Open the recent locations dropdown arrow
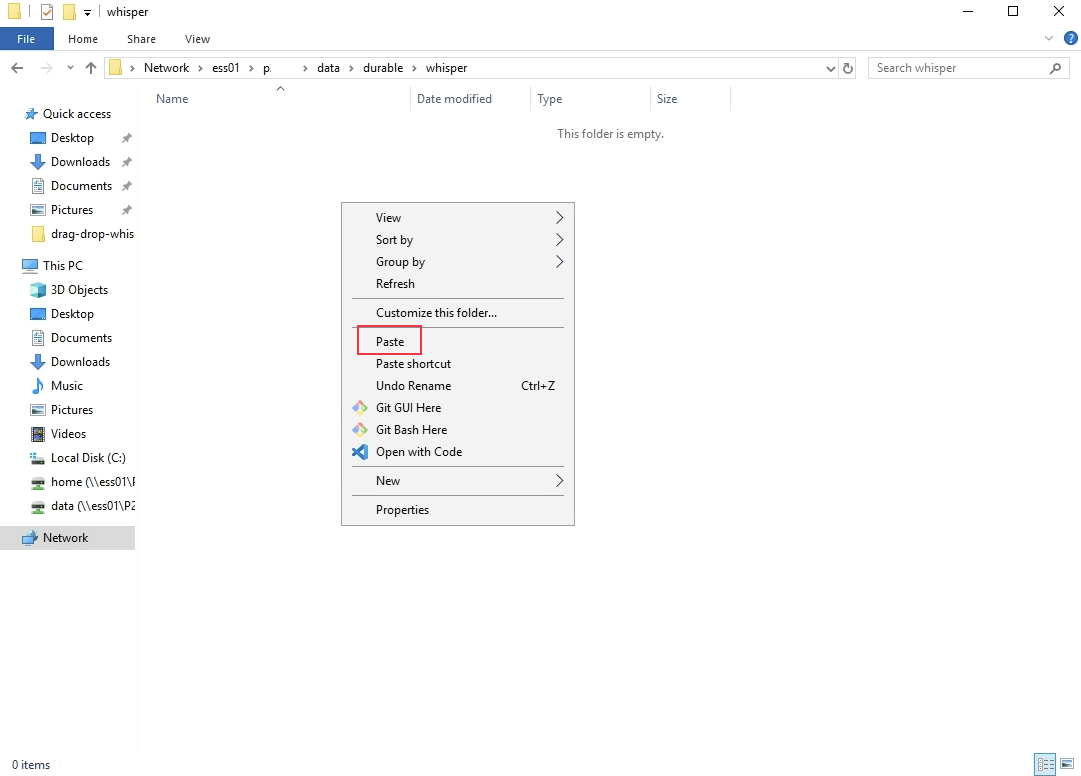Screen dimensions: 1081x776 (x=70, y=68)
